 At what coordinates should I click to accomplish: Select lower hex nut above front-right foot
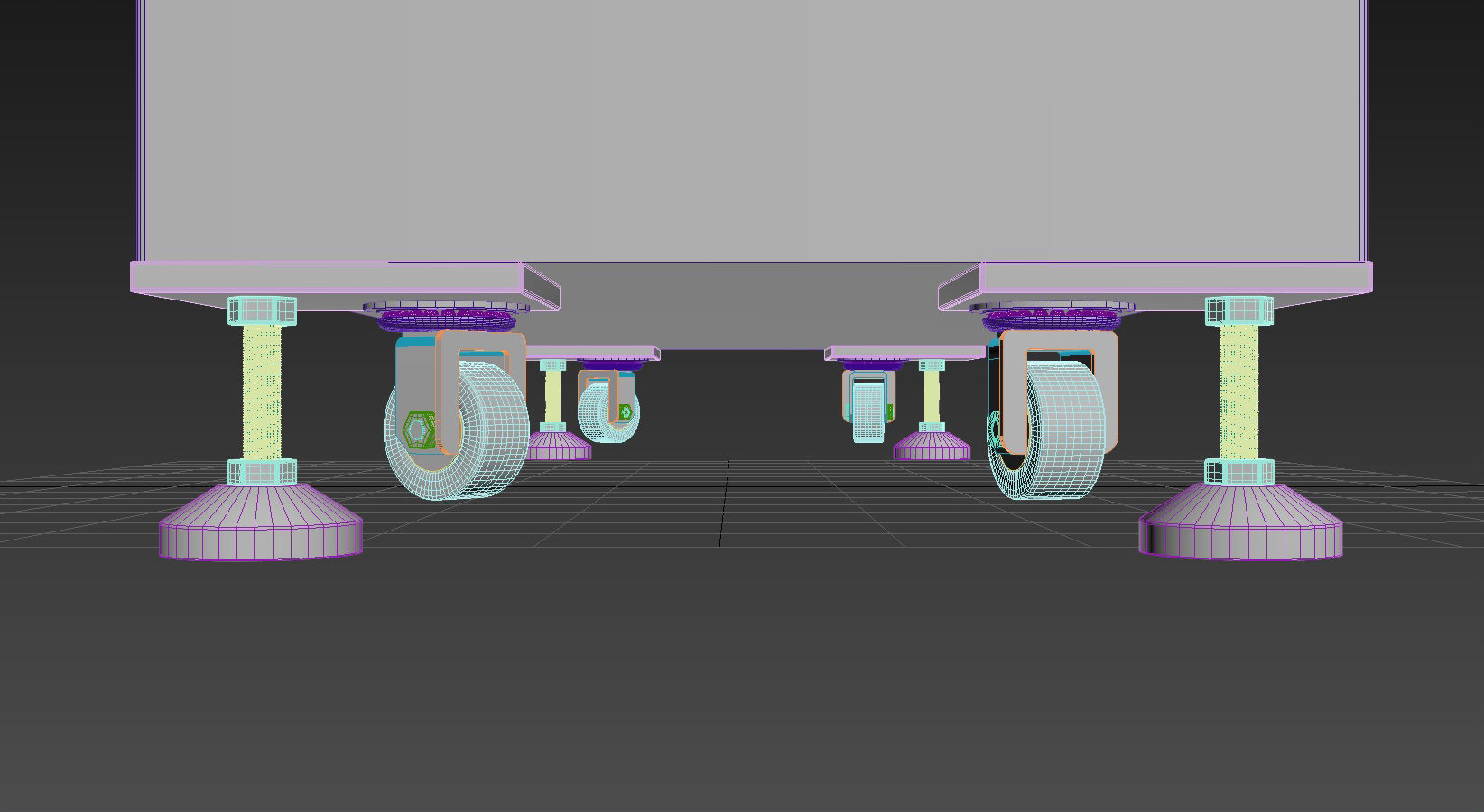(x=1239, y=471)
